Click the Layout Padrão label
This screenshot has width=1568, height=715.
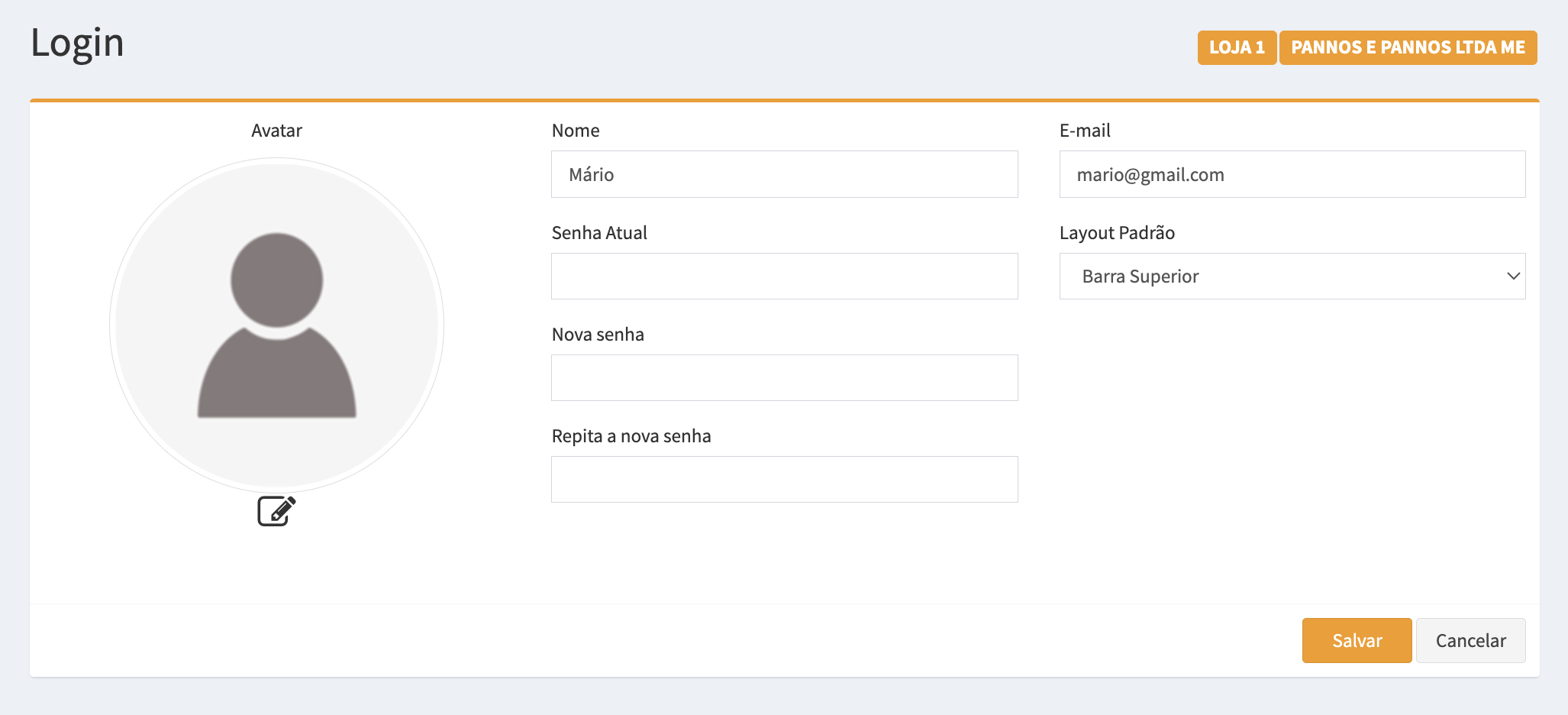[x=1117, y=233]
